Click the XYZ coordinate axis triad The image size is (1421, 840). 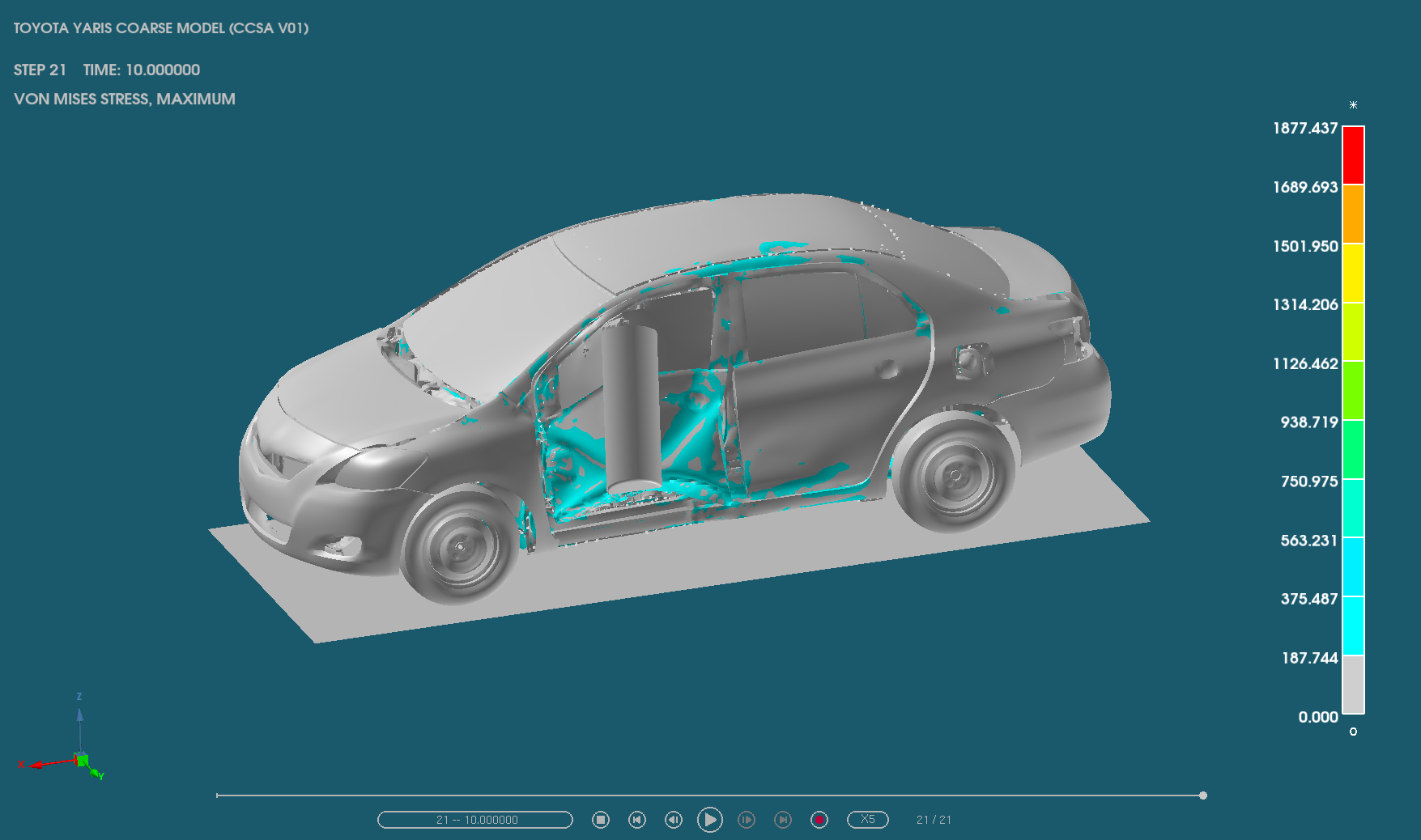(x=63, y=736)
